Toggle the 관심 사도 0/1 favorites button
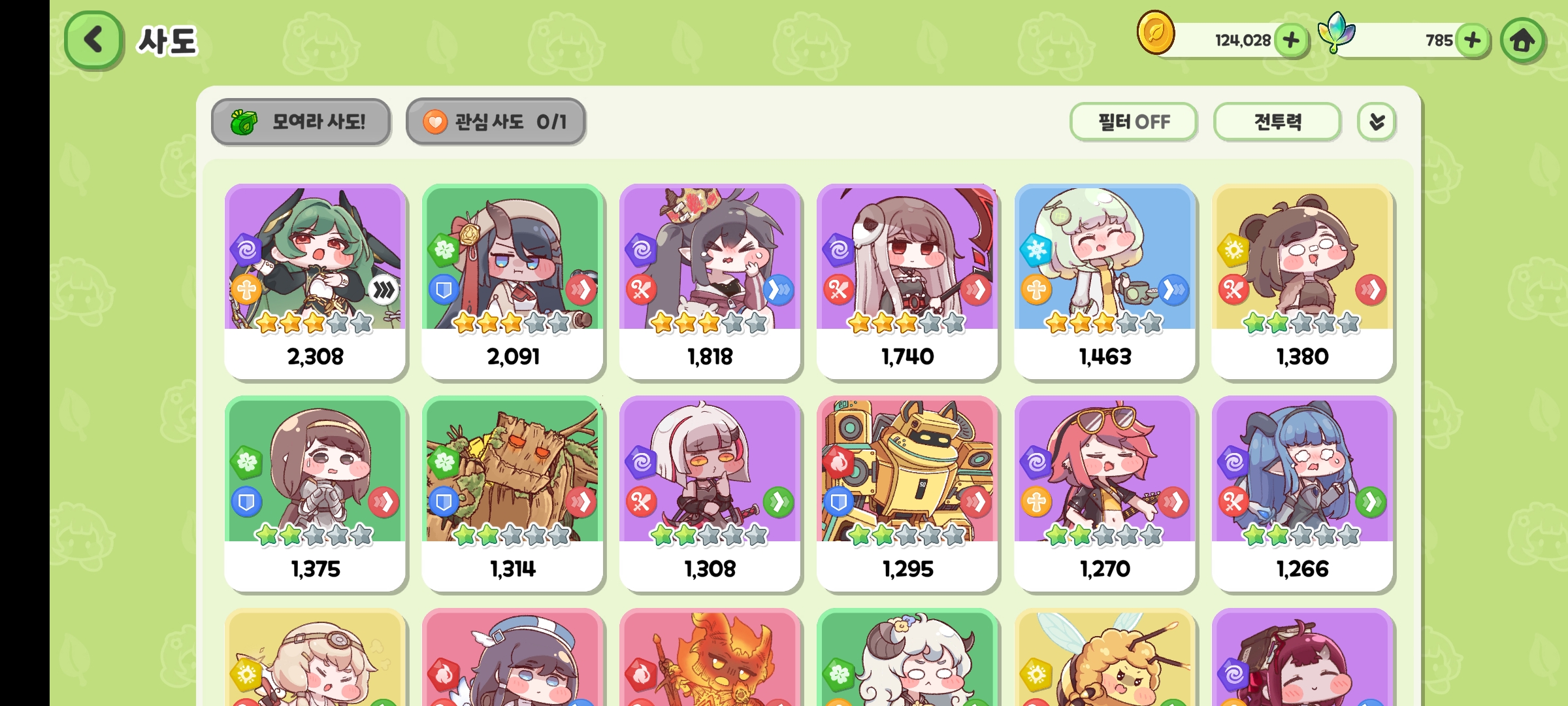This screenshot has height=706, width=1568. click(x=495, y=122)
